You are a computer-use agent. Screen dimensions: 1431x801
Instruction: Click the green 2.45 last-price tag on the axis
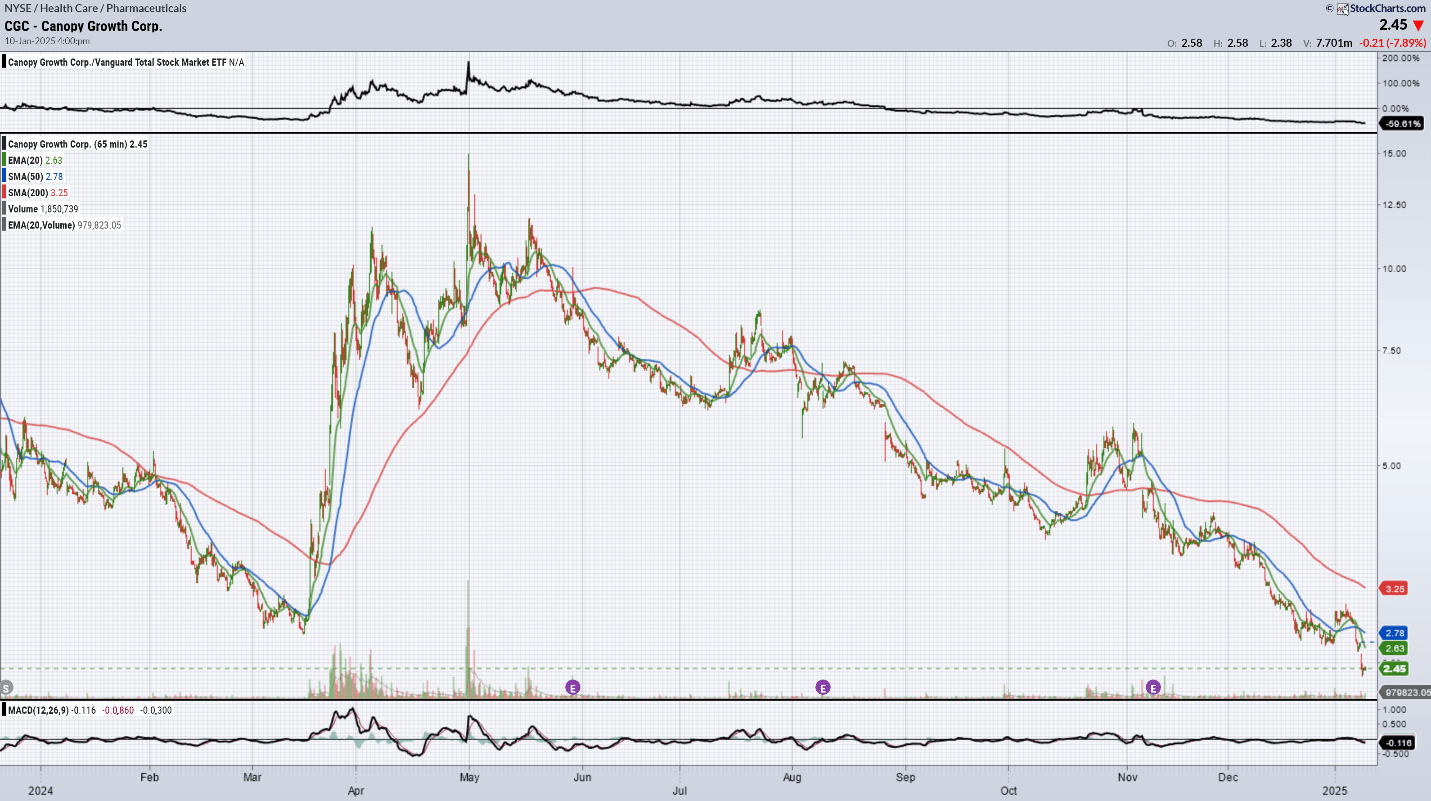[1395, 668]
